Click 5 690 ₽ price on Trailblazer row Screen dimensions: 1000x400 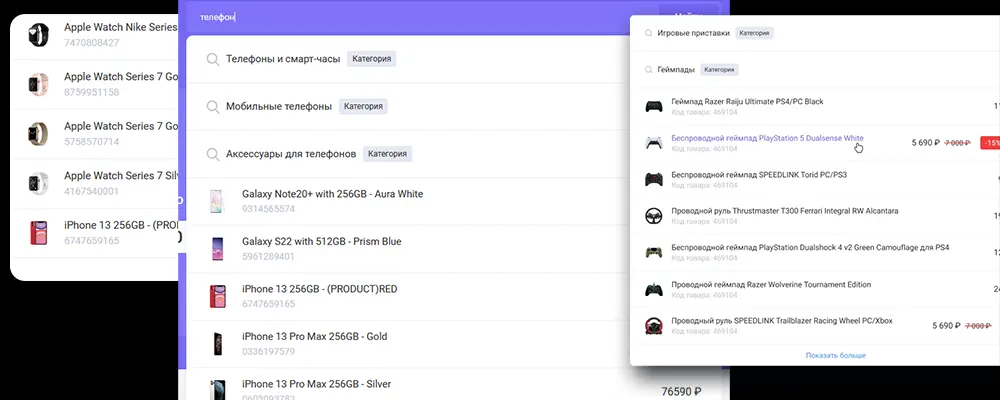click(945, 325)
